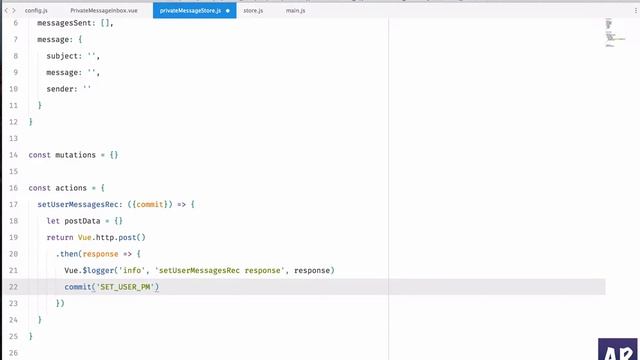
Task: Click line number 22 in gutter
Action: (x=13, y=287)
